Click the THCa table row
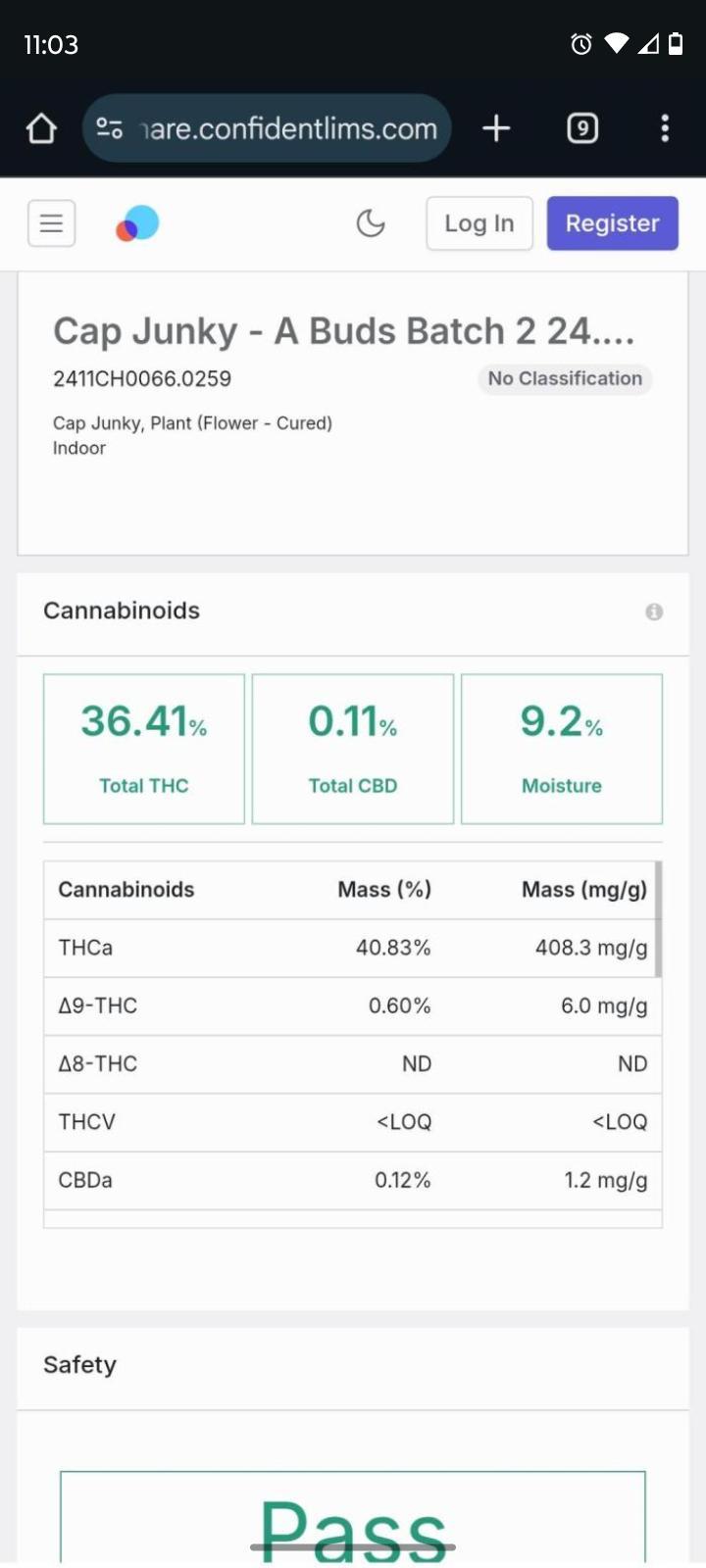Viewport: 706px width, 1568px height. [x=351, y=948]
